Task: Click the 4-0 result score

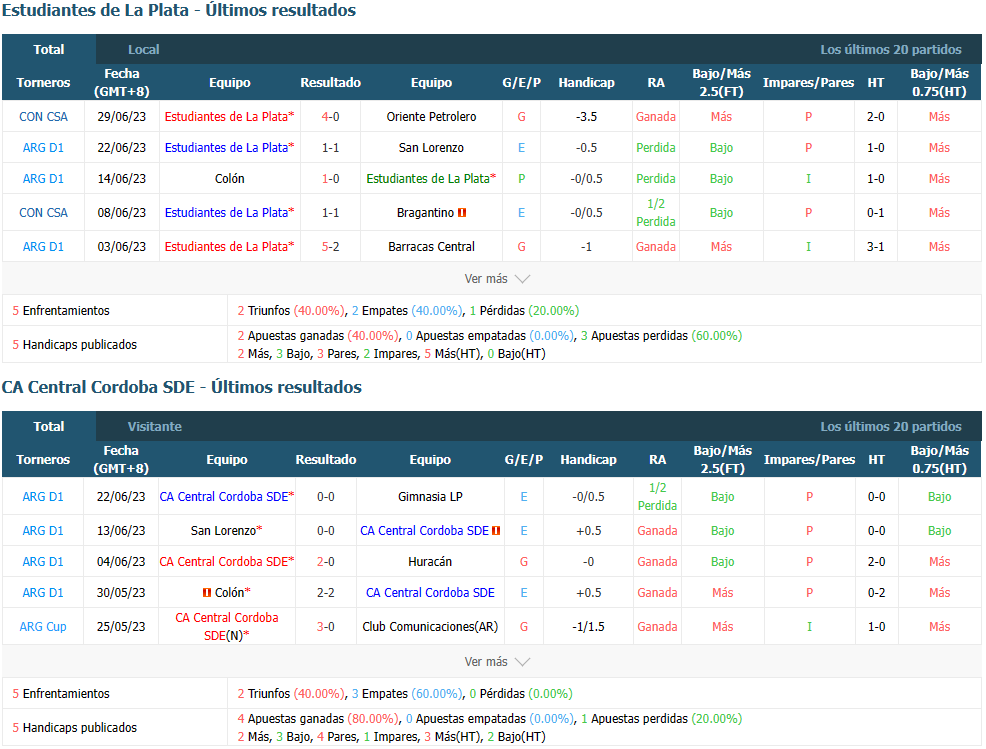Action: (331, 116)
